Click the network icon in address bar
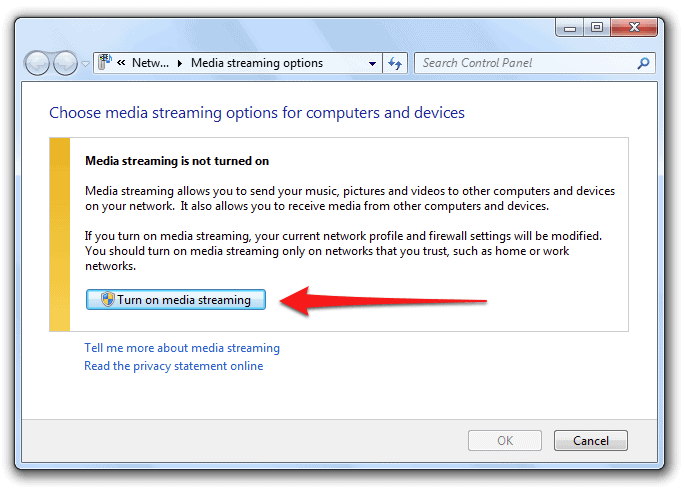The image size is (684, 490). coord(105,63)
